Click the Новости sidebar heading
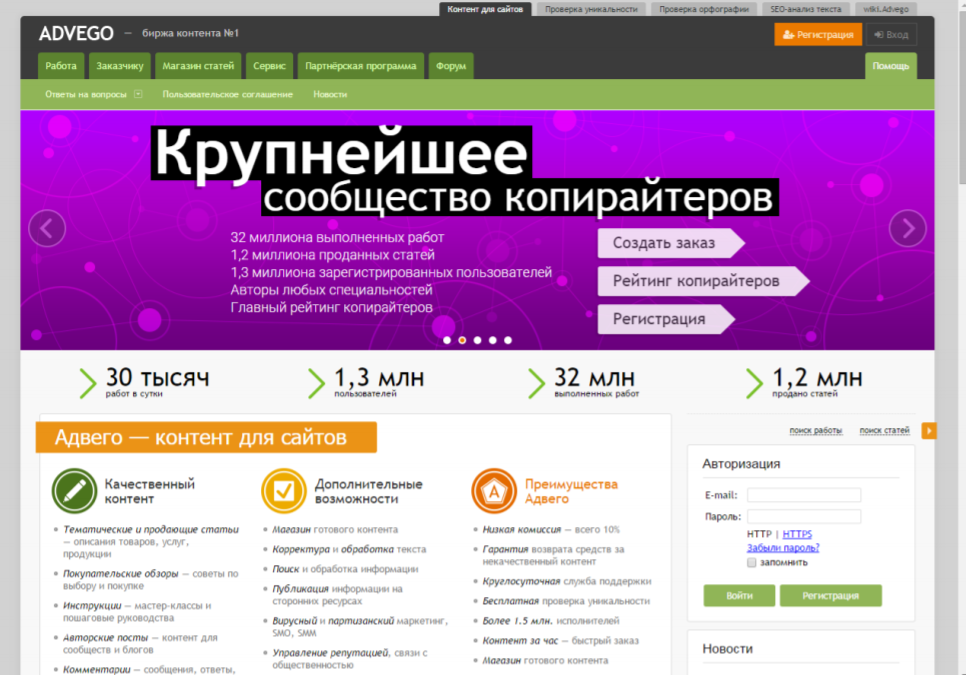The image size is (966, 675). point(728,649)
